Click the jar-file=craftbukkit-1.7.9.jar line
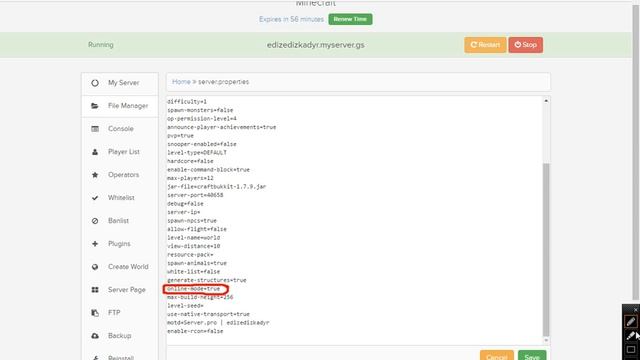Image resolution: width=640 pixels, height=360 pixels. pyautogui.click(x=216, y=187)
